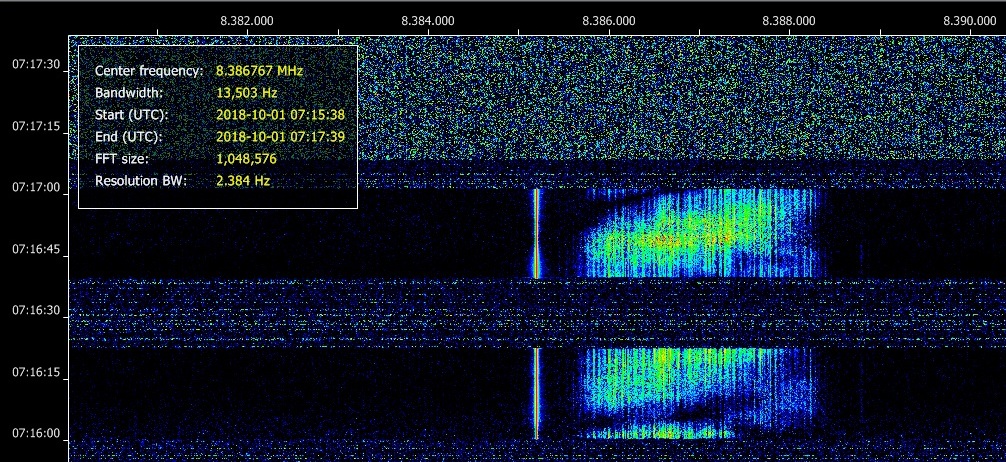Select the 2018-10-01 07:15:38 start time
The image size is (1006, 462).
(280, 115)
